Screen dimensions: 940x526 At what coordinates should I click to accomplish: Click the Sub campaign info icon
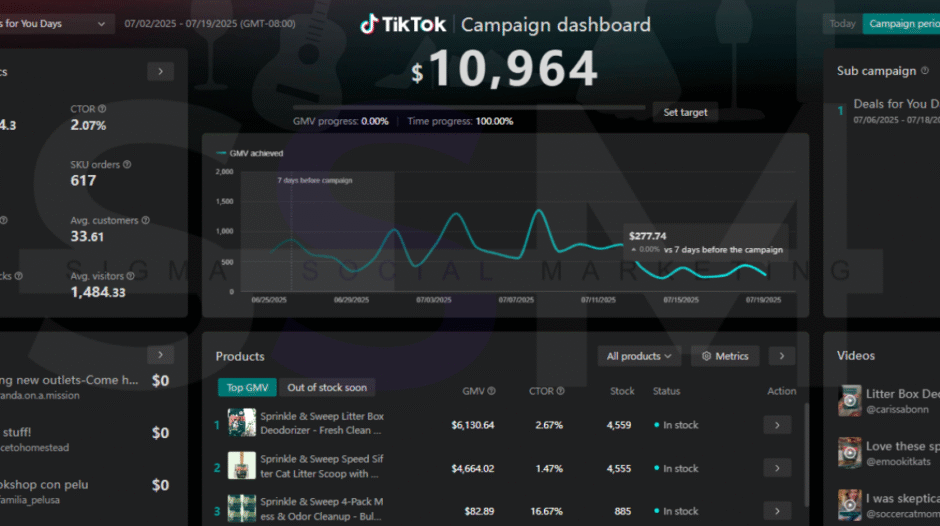pyautogui.click(x=925, y=71)
